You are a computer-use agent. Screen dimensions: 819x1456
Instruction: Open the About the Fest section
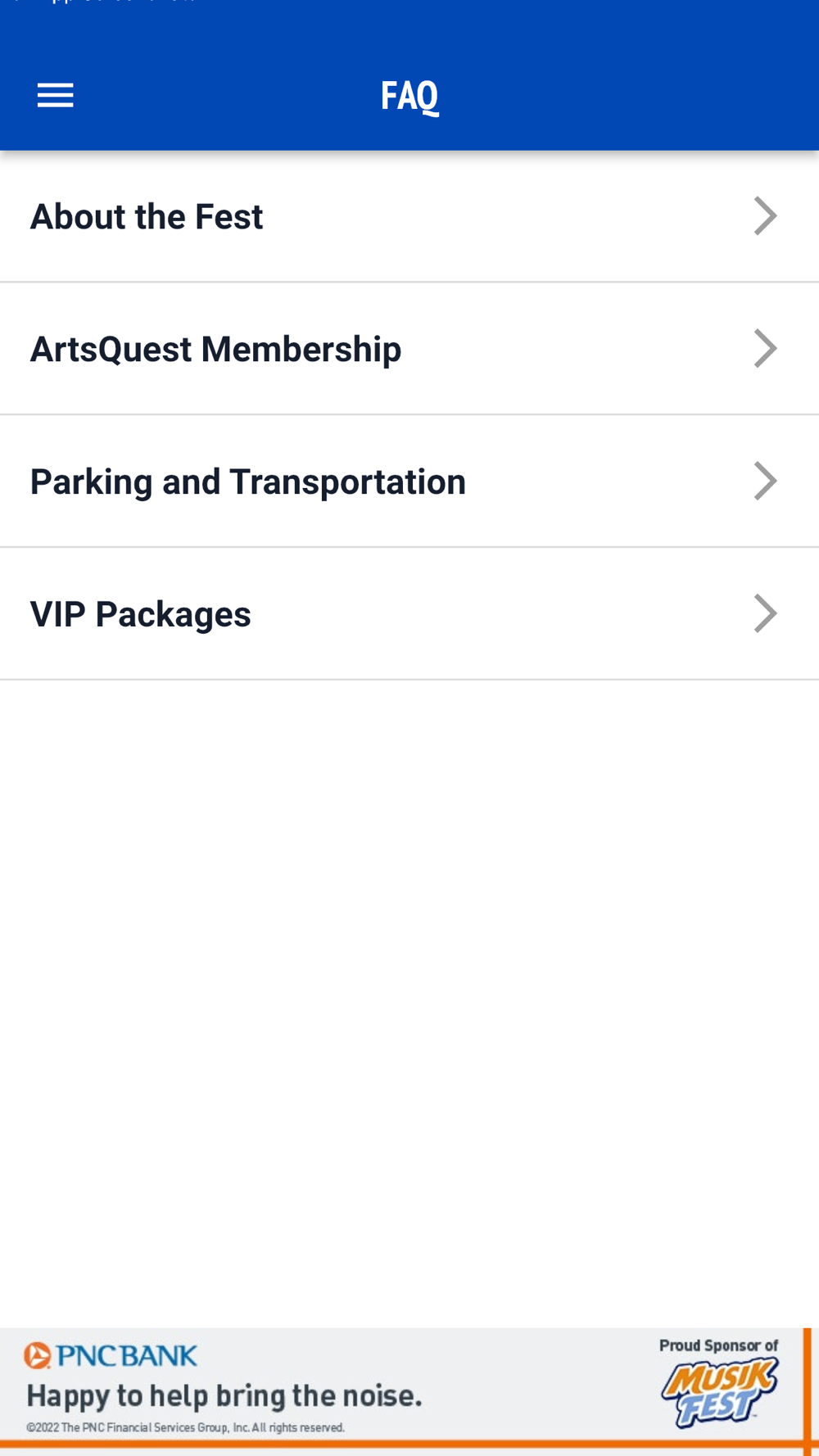tap(147, 217)
